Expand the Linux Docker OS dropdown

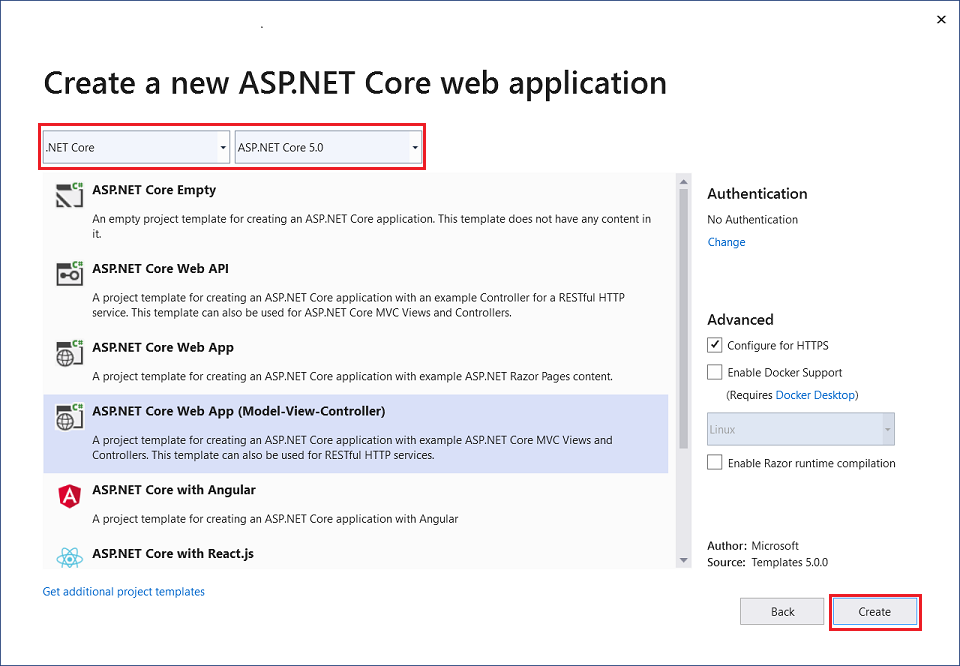click(x=888, y=429)
